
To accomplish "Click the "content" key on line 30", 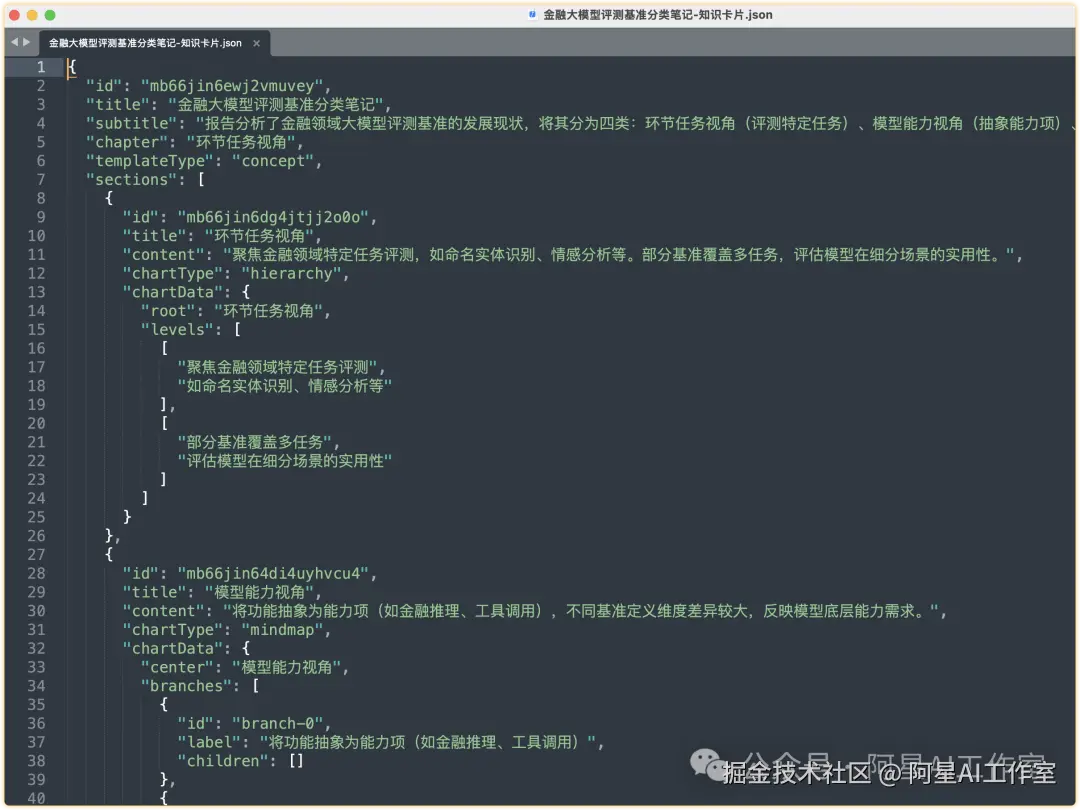I will (163, 611).
